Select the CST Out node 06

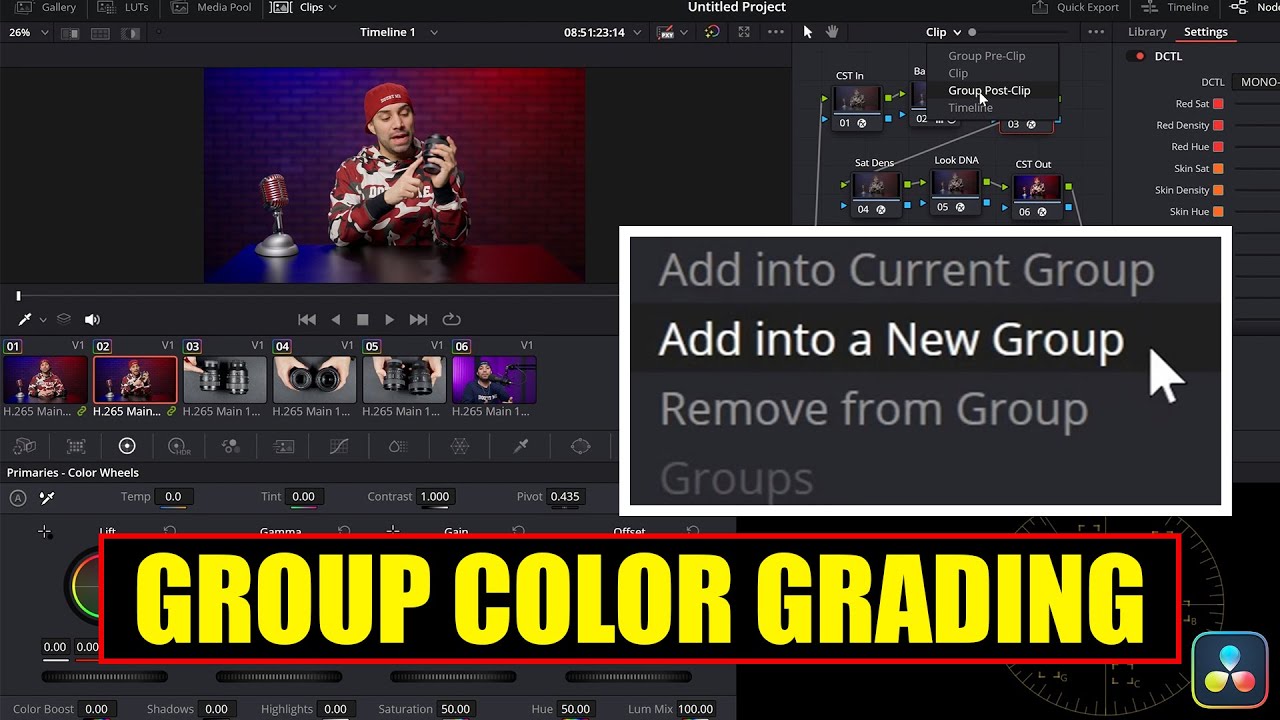(1036, 195)
